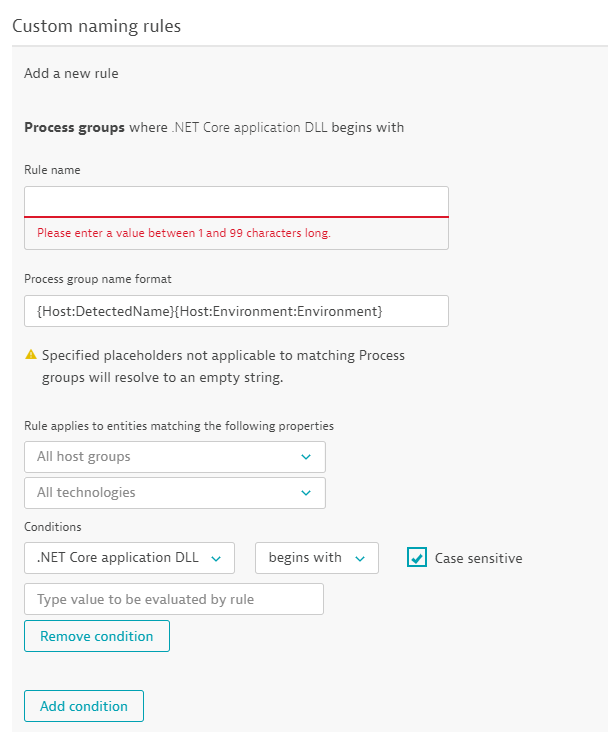
Task: Click the 'Add a new rule' text
Action: coord(71,73)
